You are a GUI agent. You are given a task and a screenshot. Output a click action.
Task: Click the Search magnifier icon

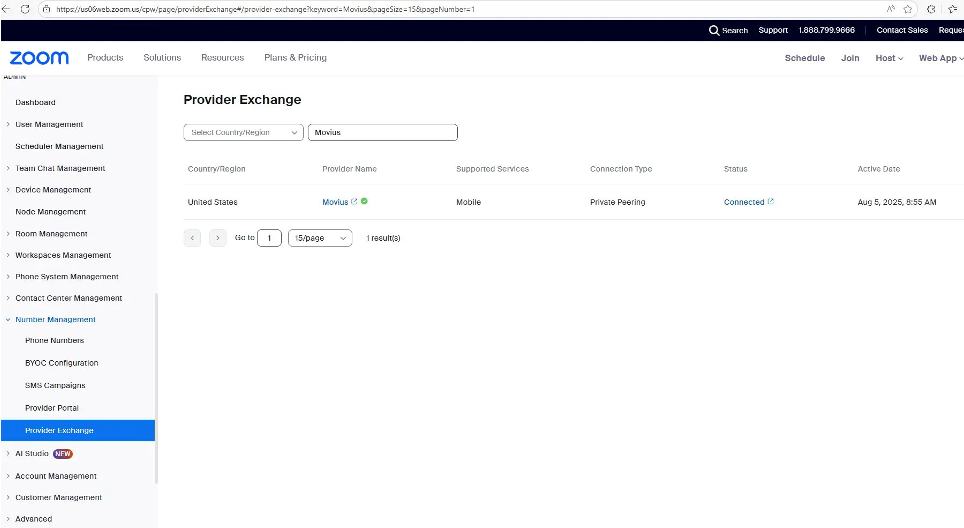tap(714, 30)
